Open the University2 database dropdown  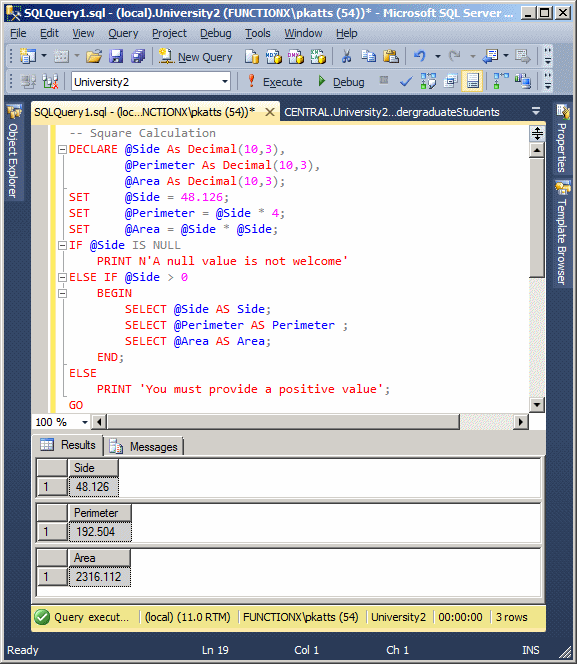225,81
